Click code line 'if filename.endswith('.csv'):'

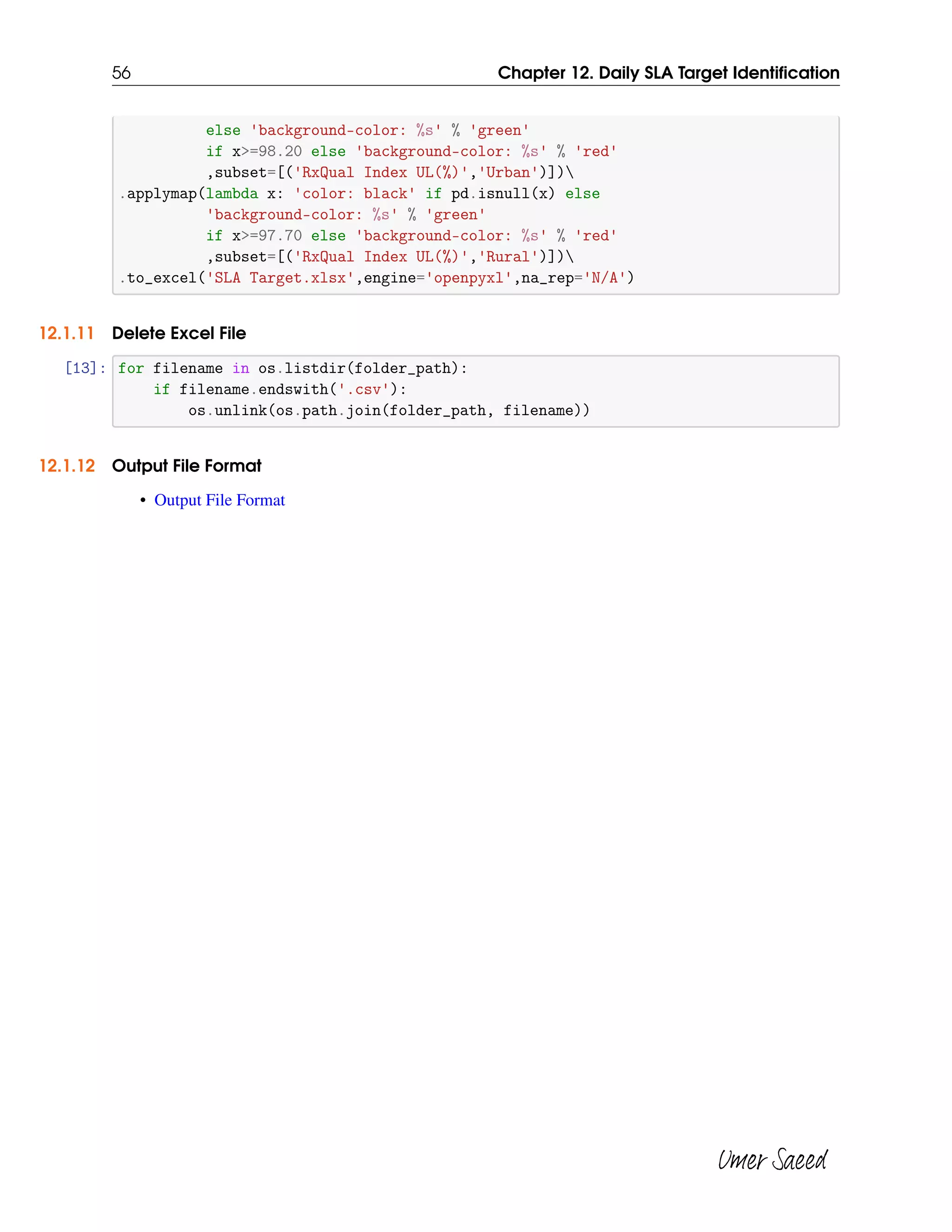pyautogui.click(x=280, y=390)
